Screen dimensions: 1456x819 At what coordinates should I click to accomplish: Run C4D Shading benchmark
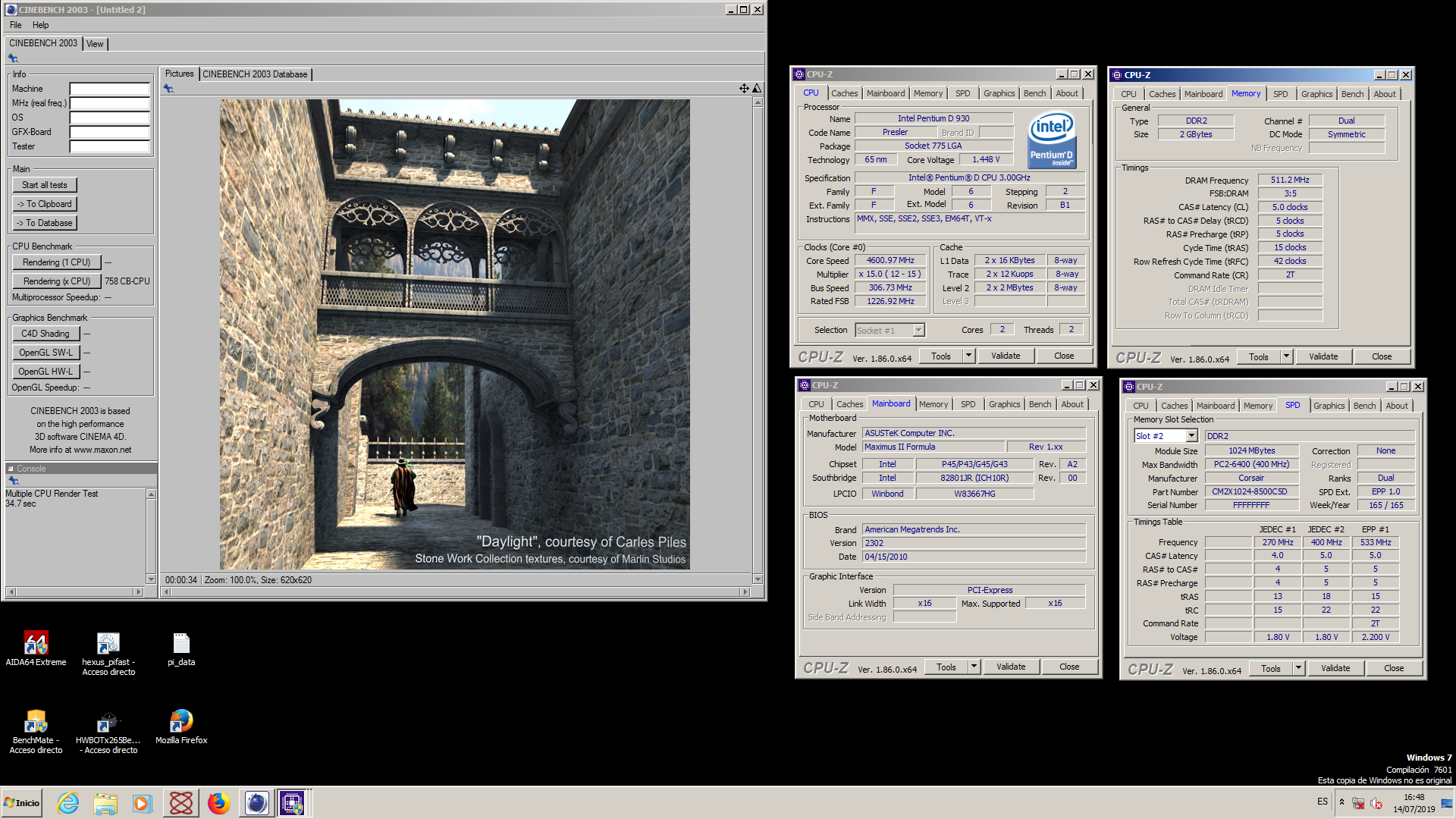tap(45, 334)
